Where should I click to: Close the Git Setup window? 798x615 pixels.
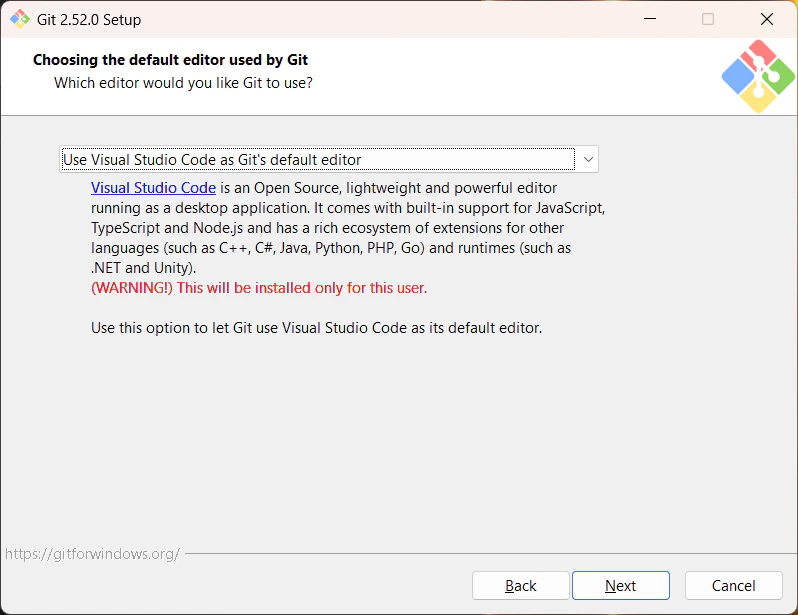766,19
